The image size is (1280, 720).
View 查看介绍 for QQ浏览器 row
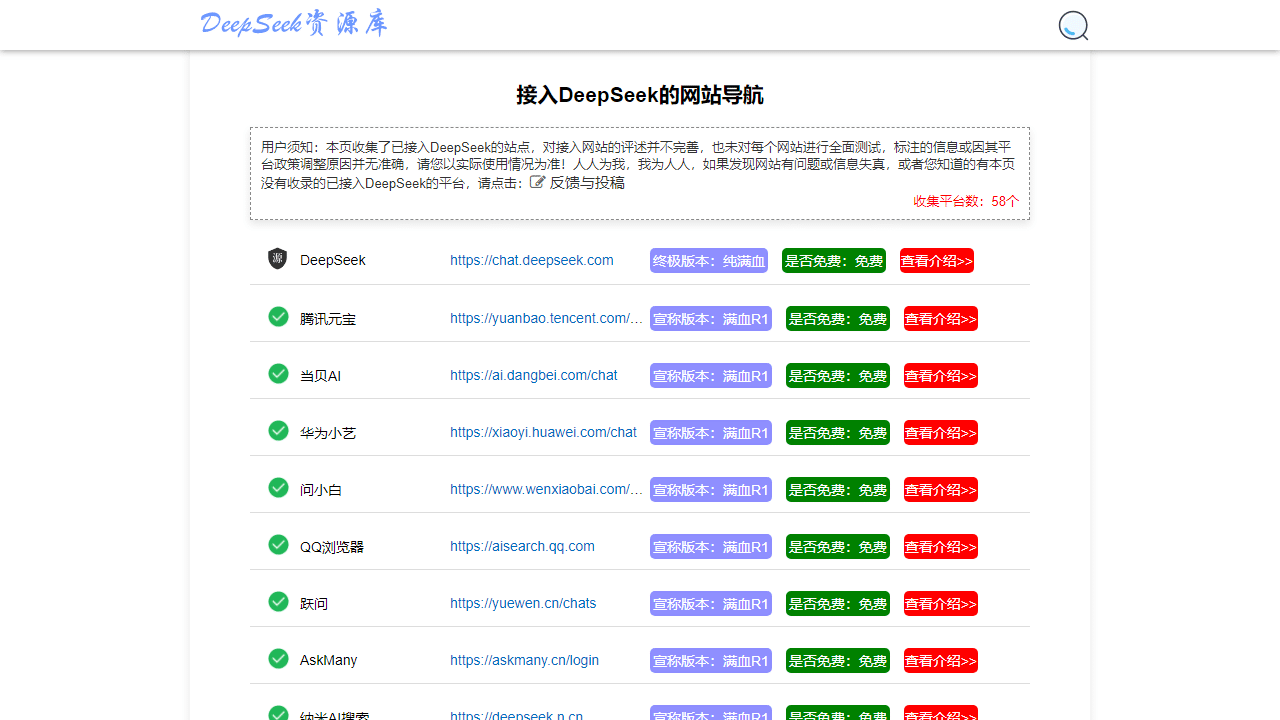[941, 547]
